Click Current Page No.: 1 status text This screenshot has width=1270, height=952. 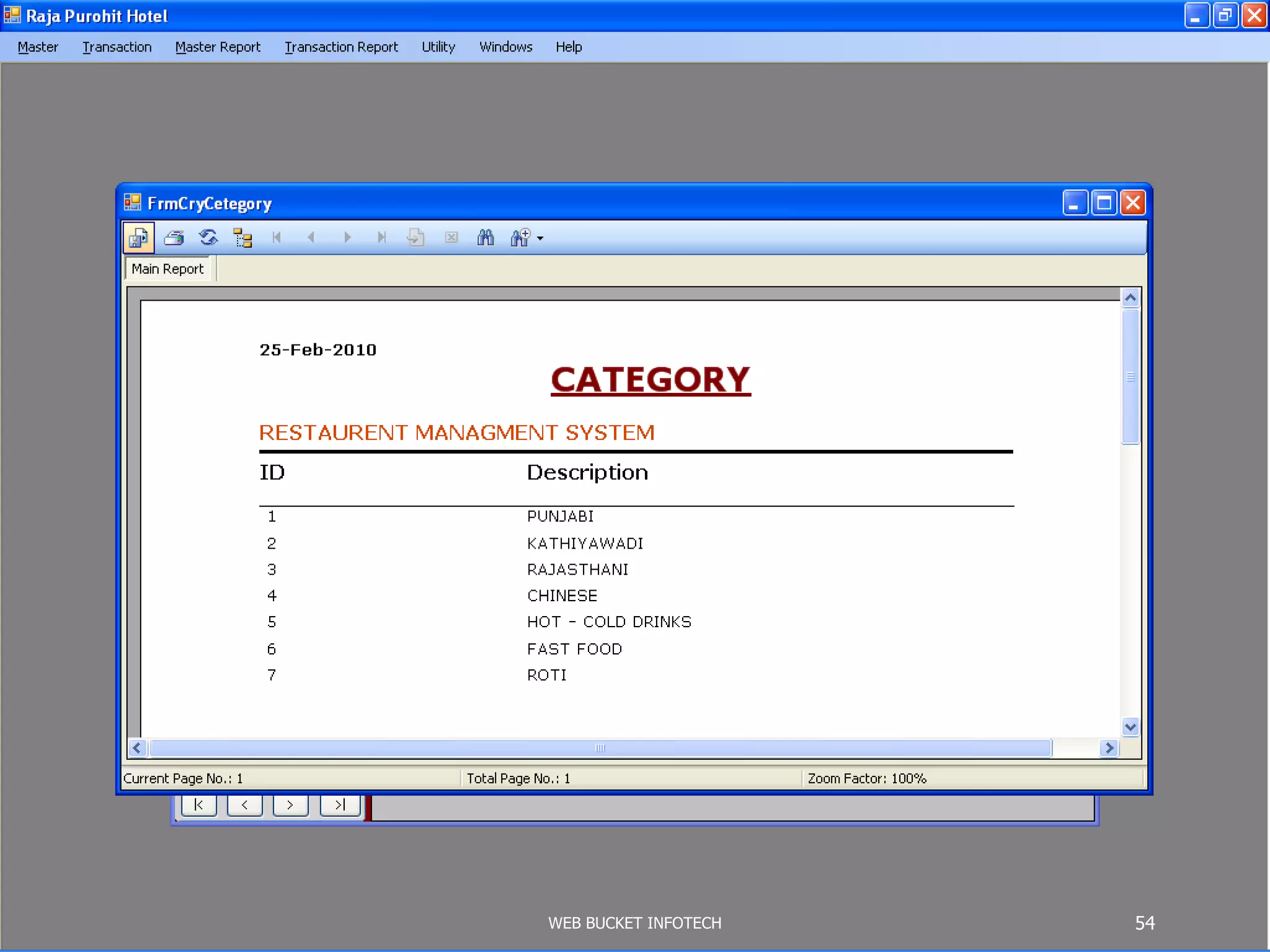(183, 778)
